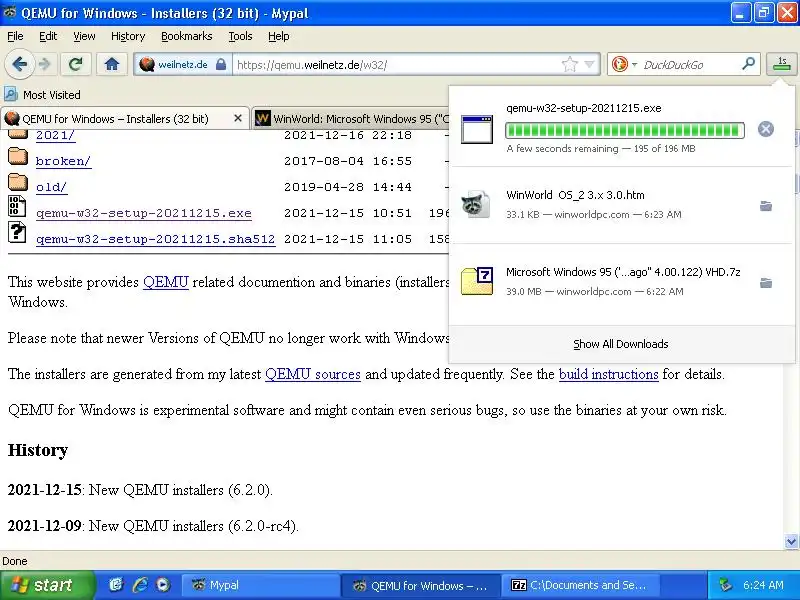Screen dimensions: 800x600
Task: Toggle the downloads panel toolbar button
Action: point(782,64)
